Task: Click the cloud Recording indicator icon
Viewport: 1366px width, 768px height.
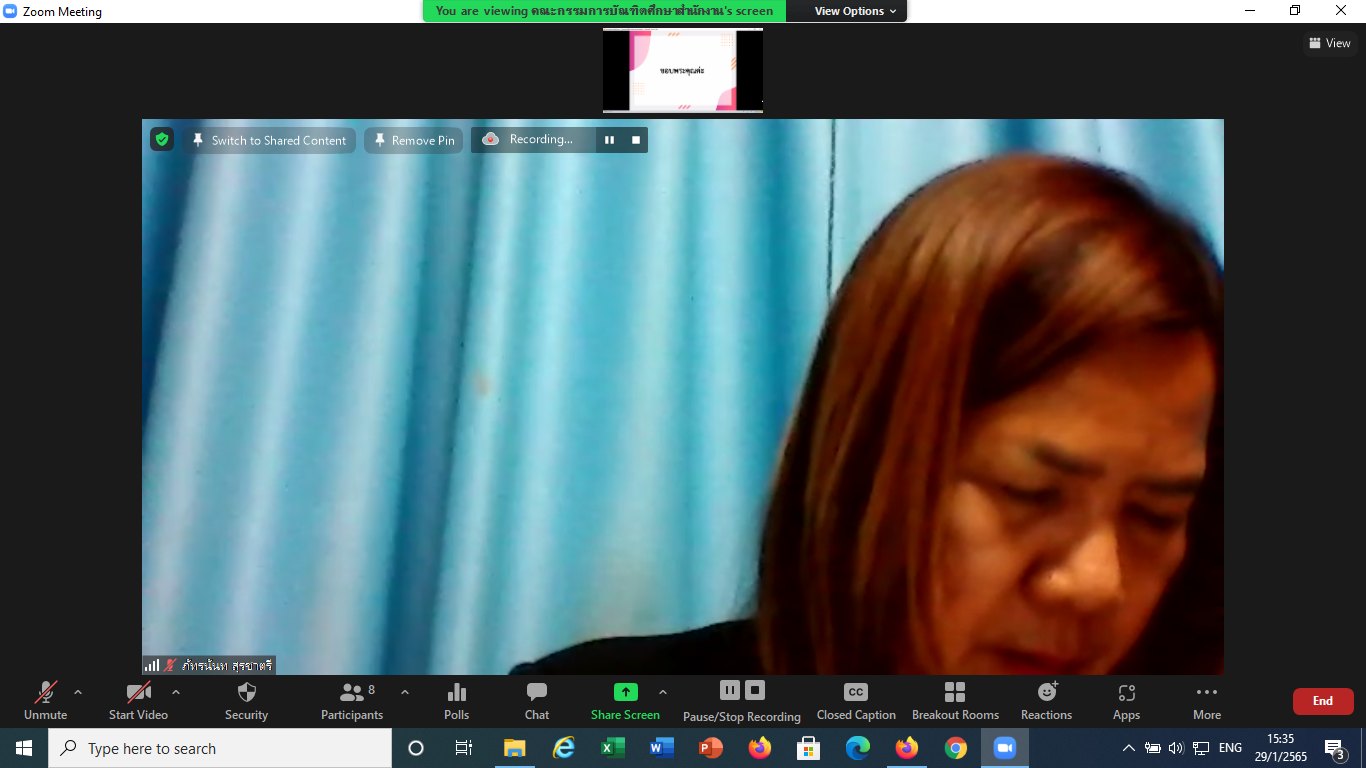Action: (490, 140)
